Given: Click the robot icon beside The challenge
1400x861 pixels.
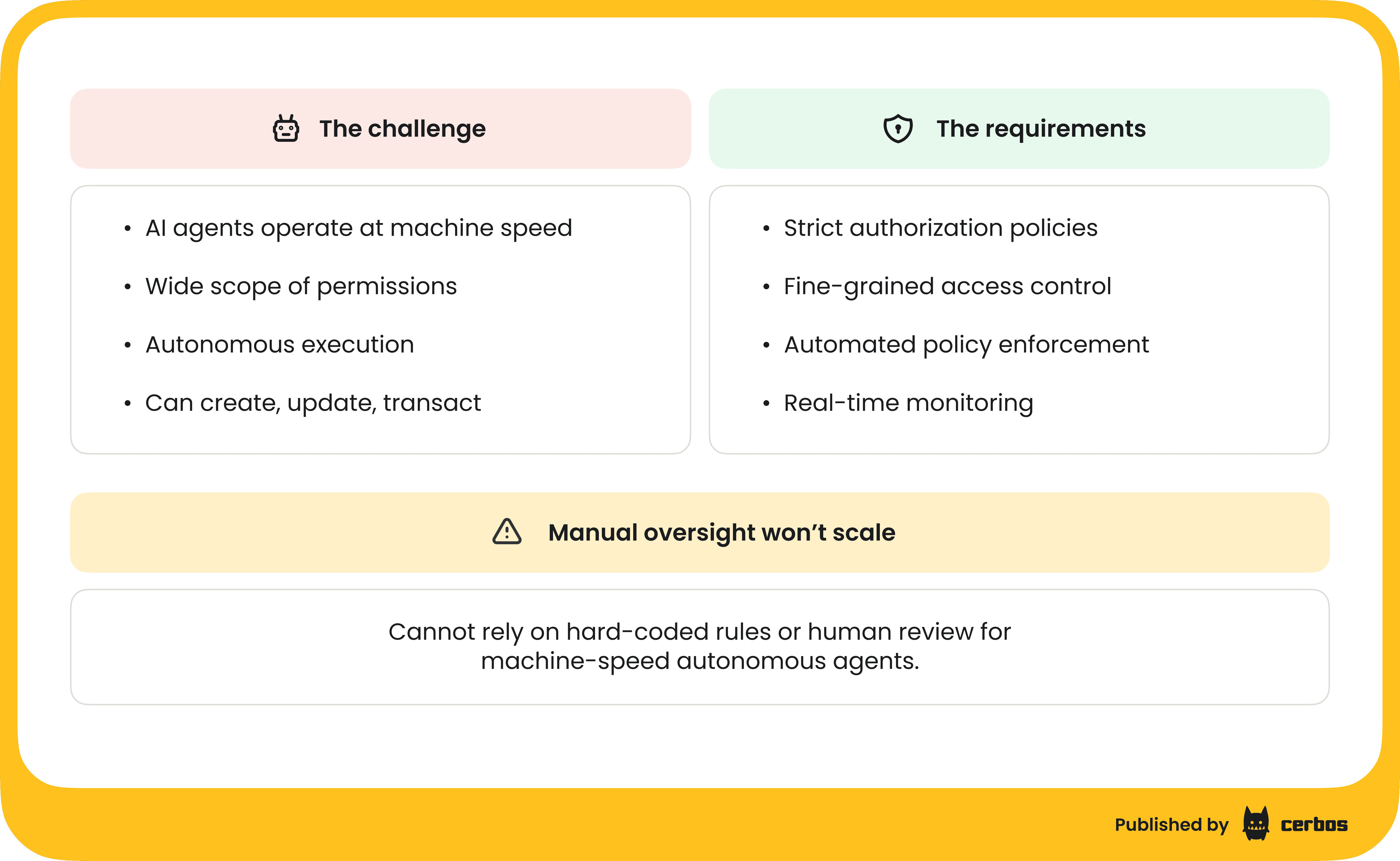Looking at the screenshot, I should tap(286, 129).
